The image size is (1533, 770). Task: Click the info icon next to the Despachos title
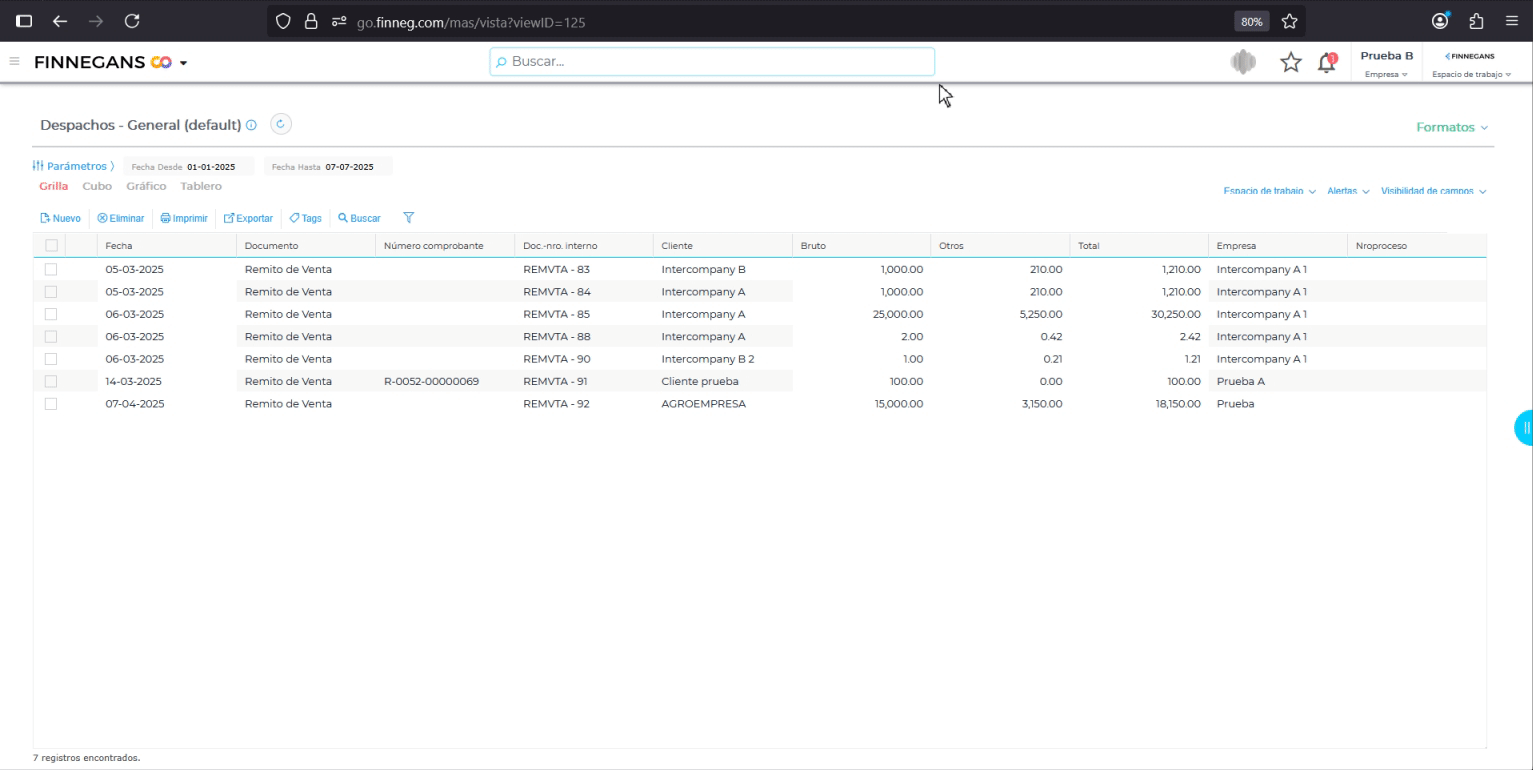point(251,126)
